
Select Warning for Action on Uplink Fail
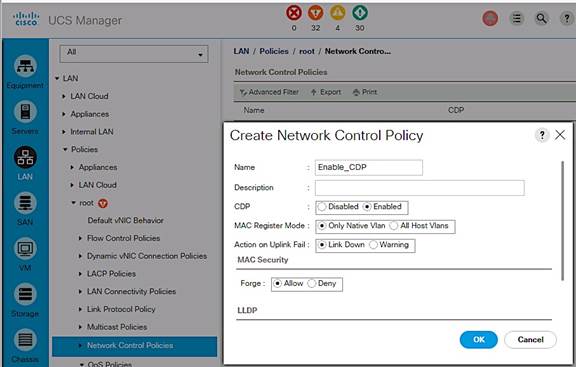(x=373, y=245)
